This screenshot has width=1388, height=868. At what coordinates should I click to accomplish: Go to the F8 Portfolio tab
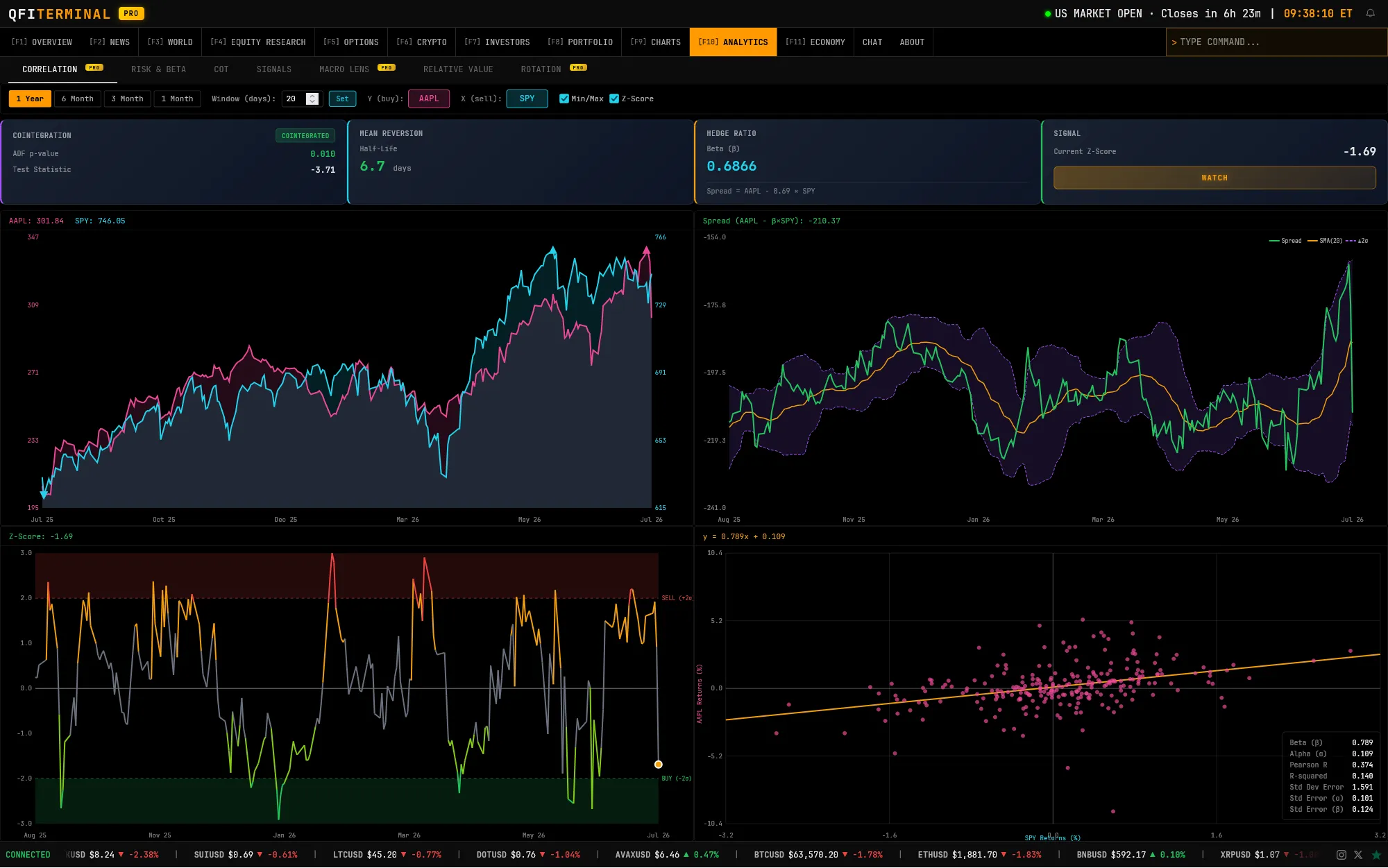tap(580, 42)
